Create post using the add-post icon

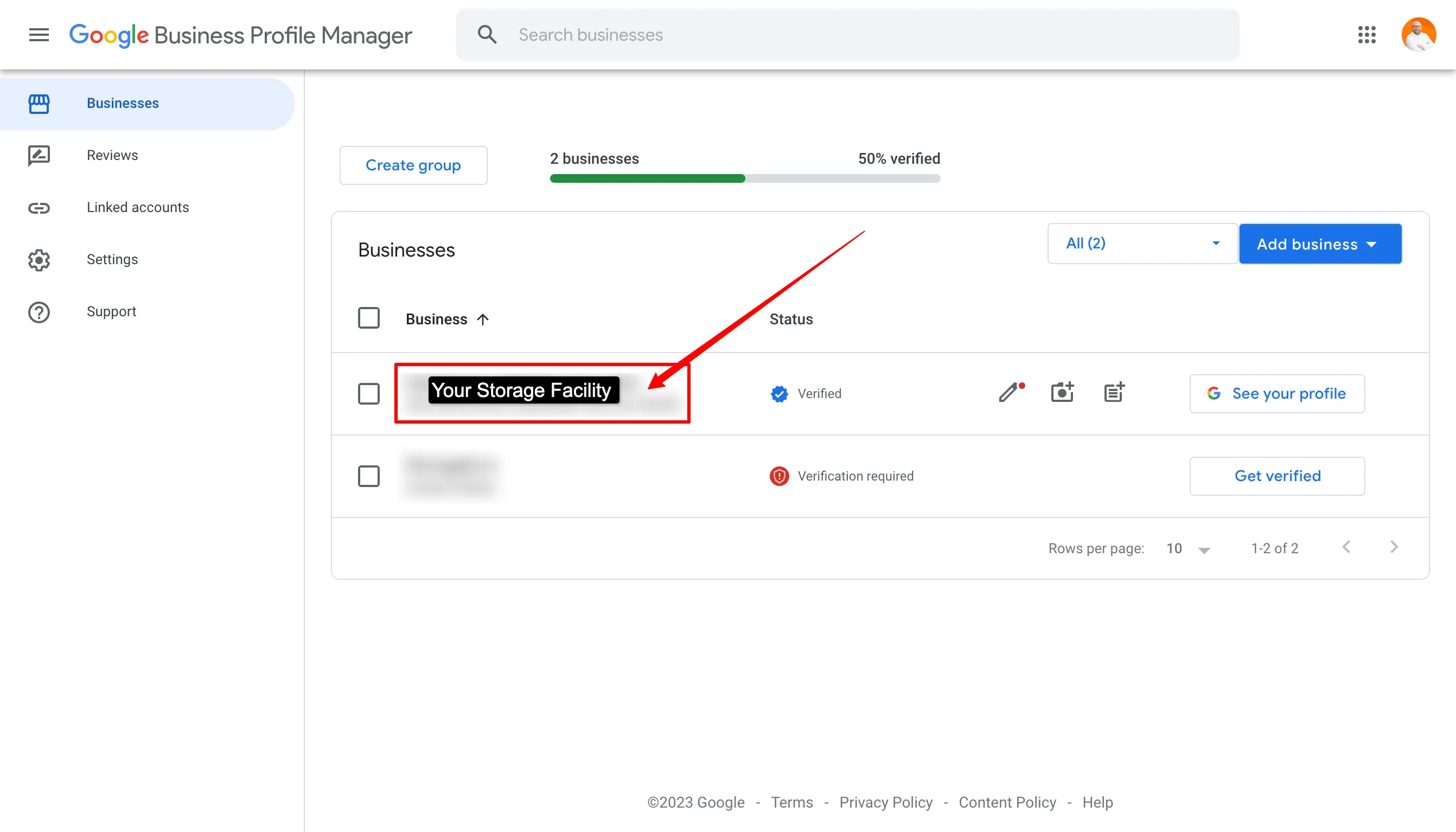point(1114,393)
